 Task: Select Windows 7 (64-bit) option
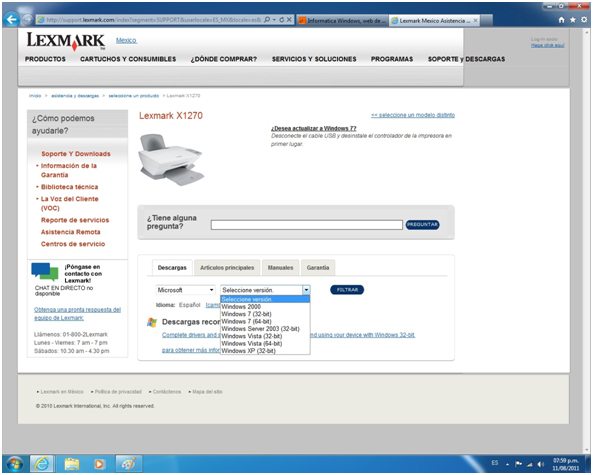pyautogui.click(x=265, y=321)
